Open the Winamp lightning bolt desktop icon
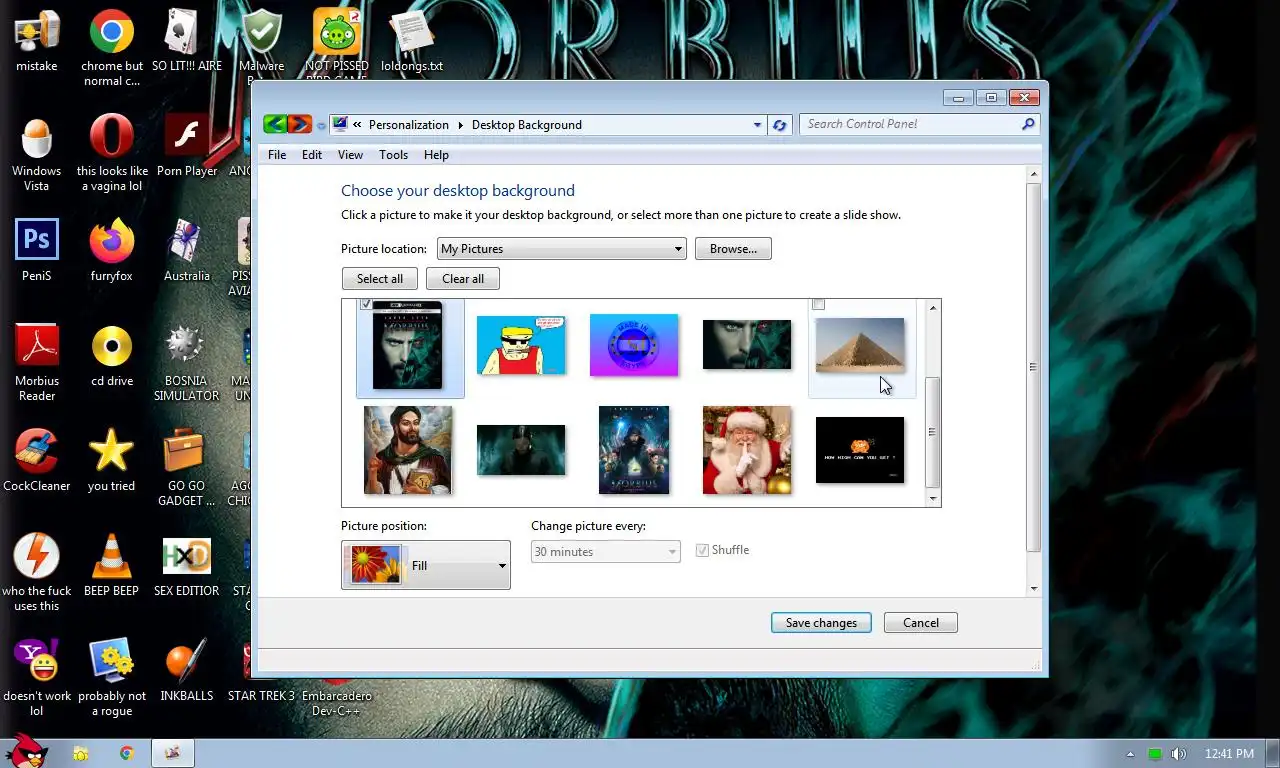Viewport: 1280px width, 768px height. point(37,556)
